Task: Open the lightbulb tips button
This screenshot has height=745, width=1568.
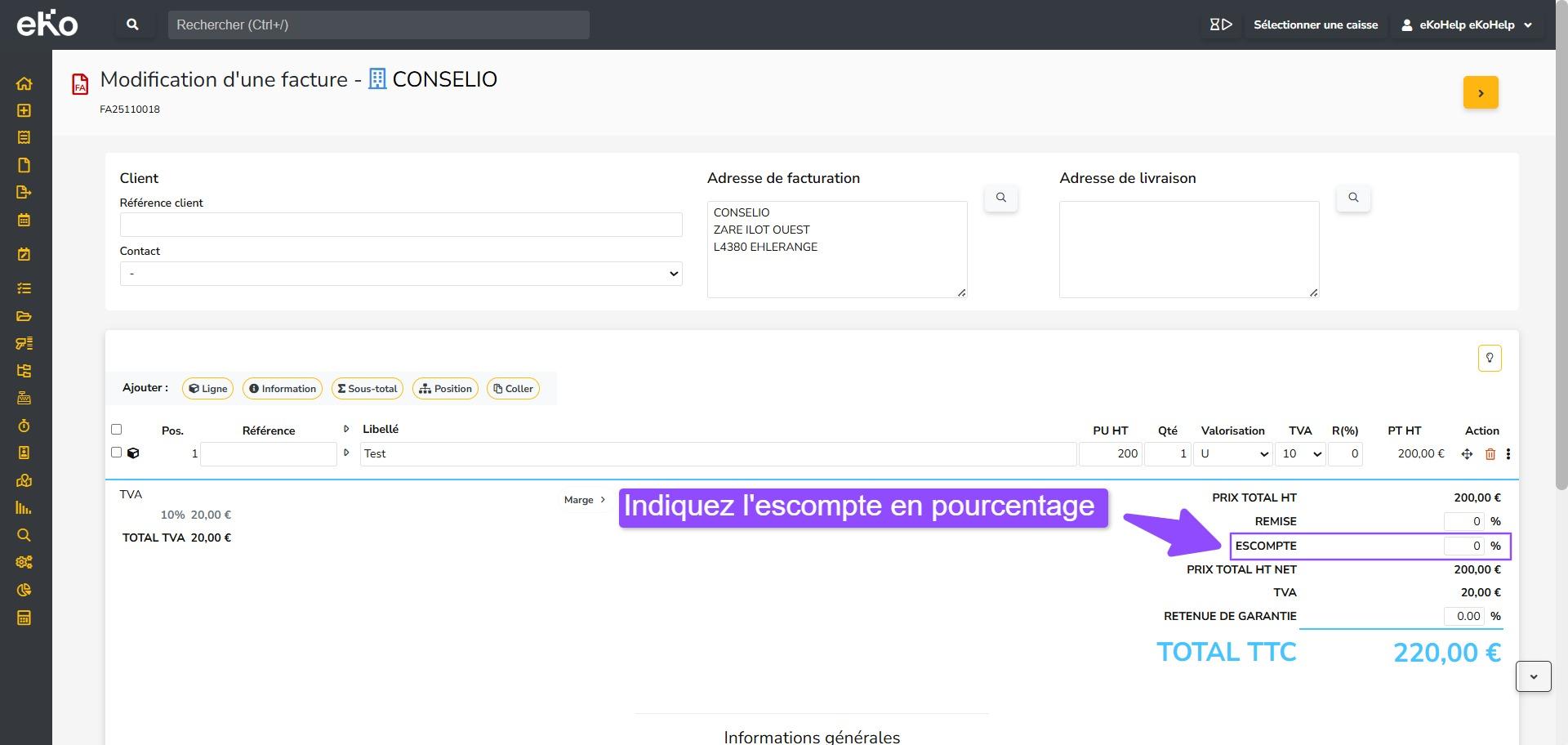Action: [1489, 358]
